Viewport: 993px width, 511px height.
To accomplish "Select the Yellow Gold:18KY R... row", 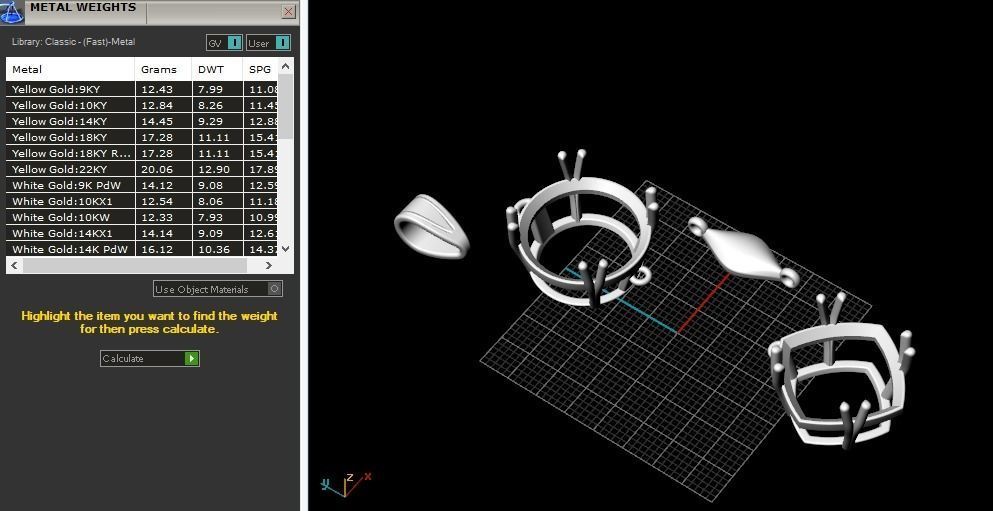I will [x=142, y=153].
